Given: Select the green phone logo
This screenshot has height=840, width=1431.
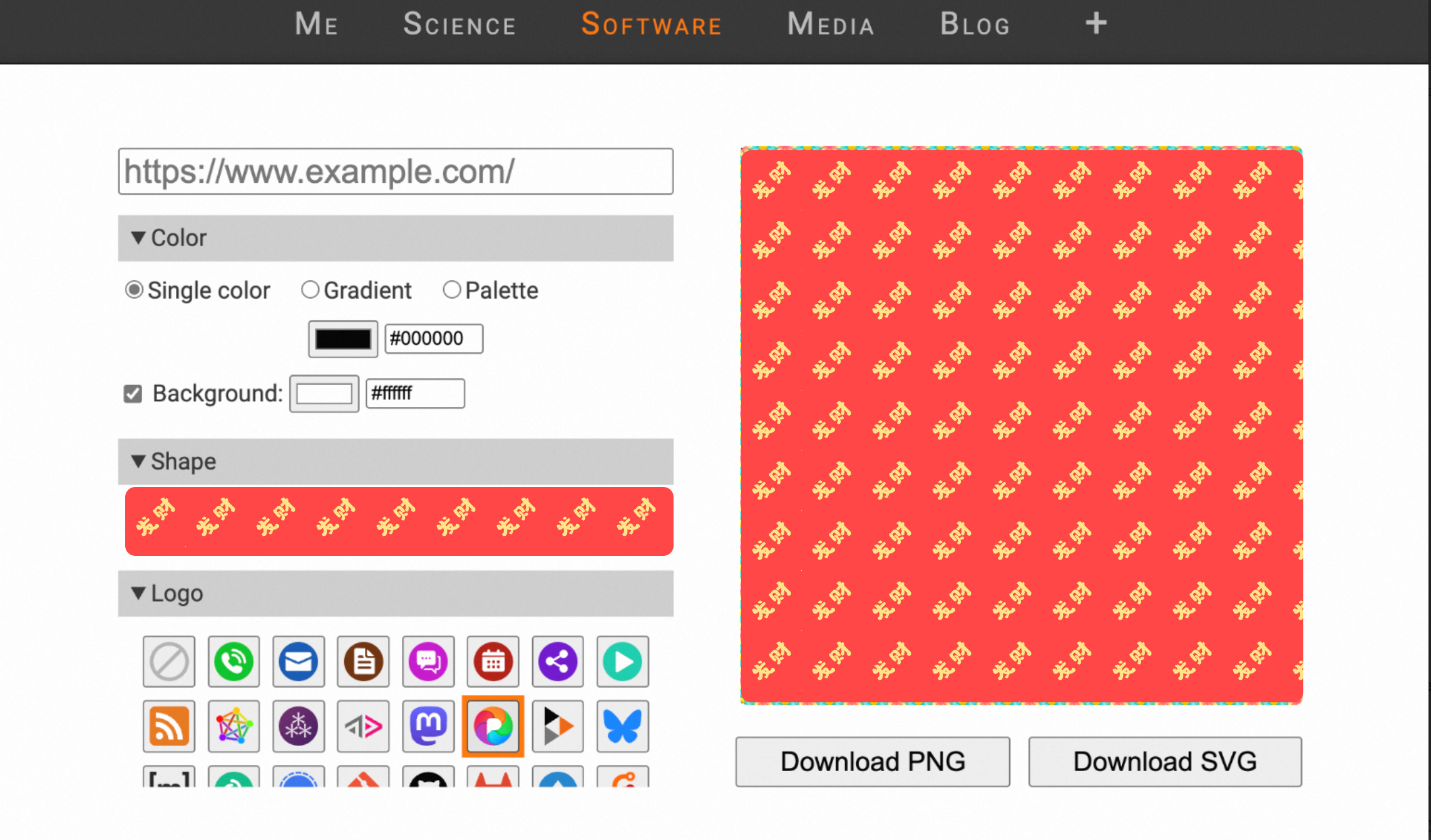Looking at the screenshot, I should coord(233,662).
